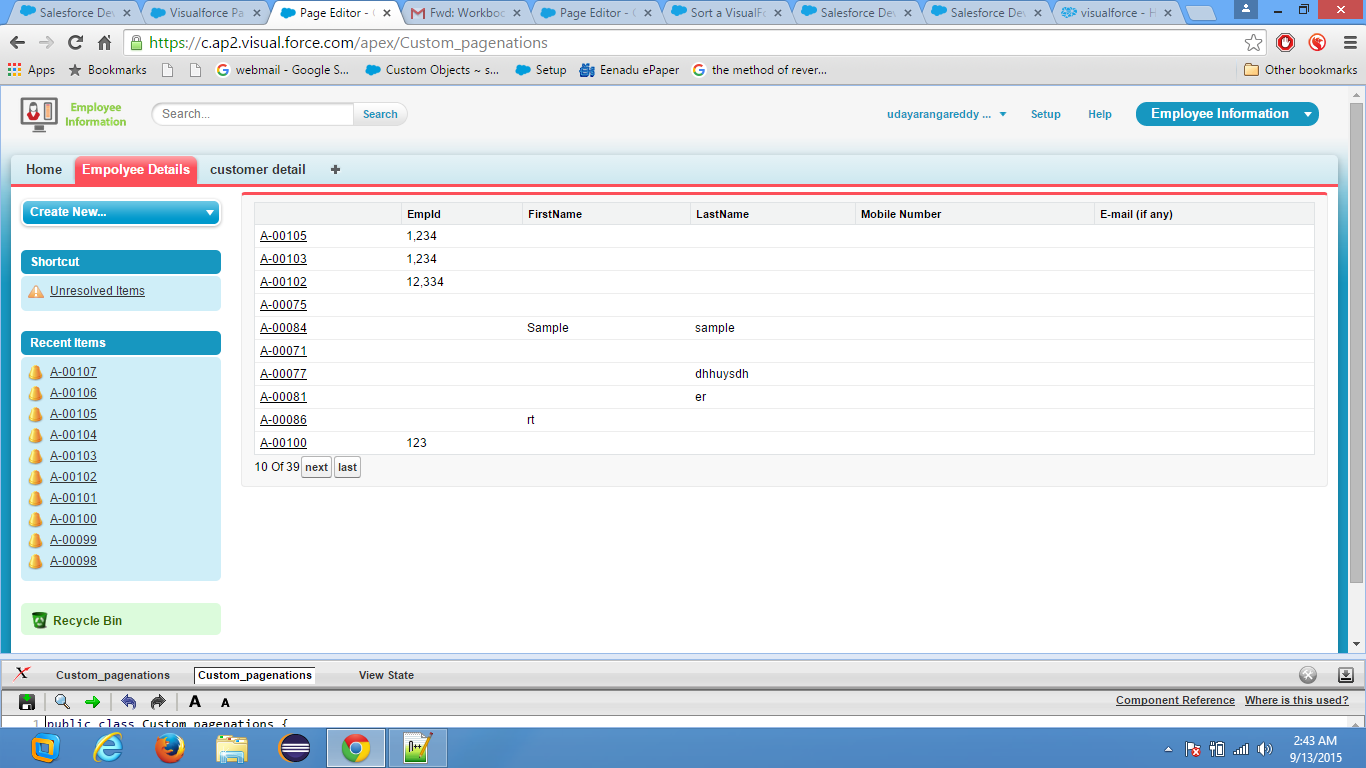
Task: Open Notepad++ from the taskbar
Action: point(418,747)
